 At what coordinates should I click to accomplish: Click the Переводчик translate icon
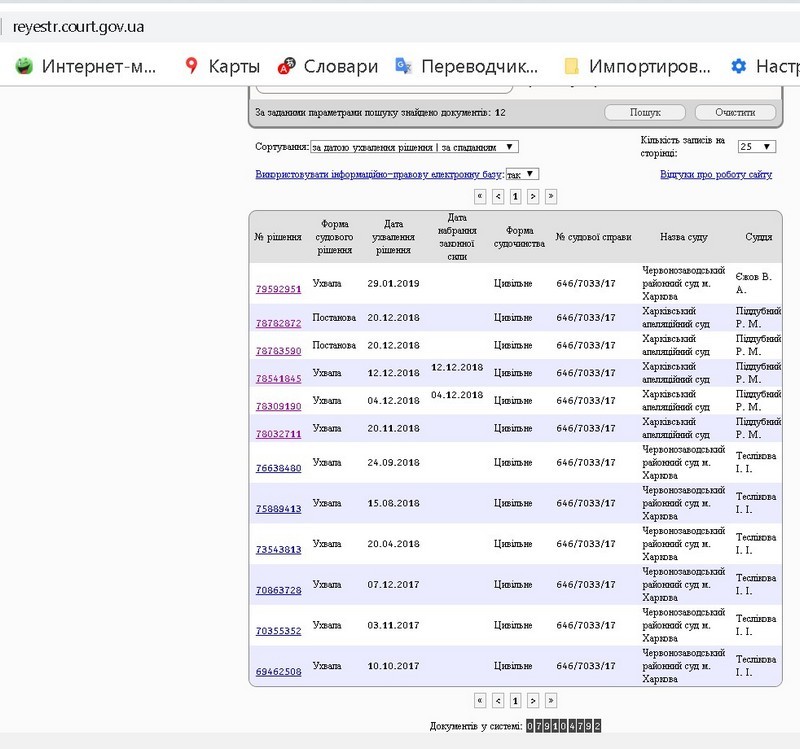404,66
